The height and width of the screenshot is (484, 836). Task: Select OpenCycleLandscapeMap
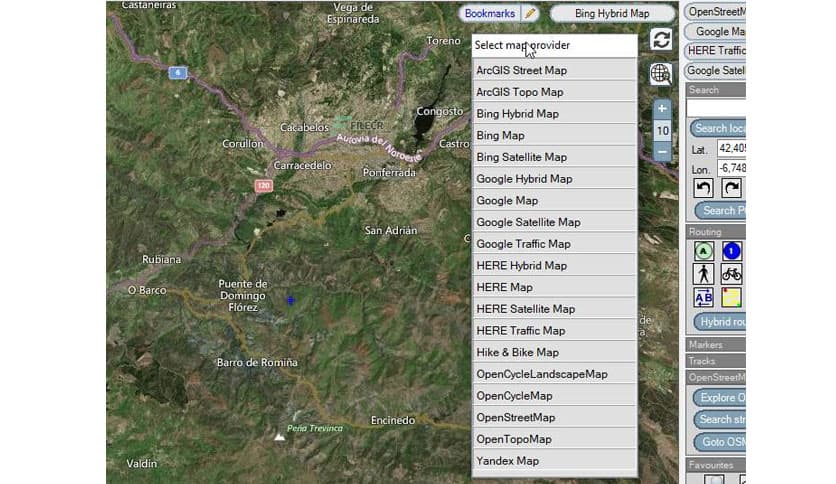click(554, 374)
